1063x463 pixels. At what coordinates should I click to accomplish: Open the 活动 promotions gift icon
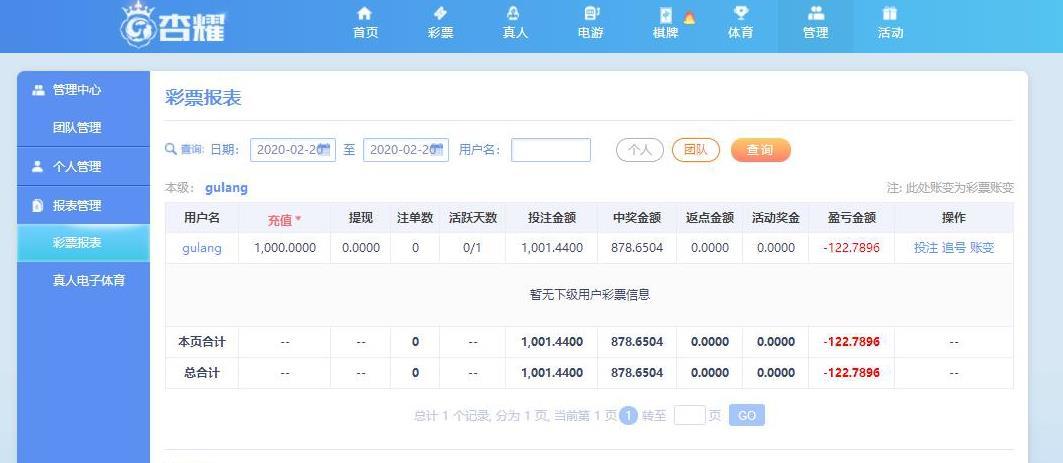click(x=890, y=14)
